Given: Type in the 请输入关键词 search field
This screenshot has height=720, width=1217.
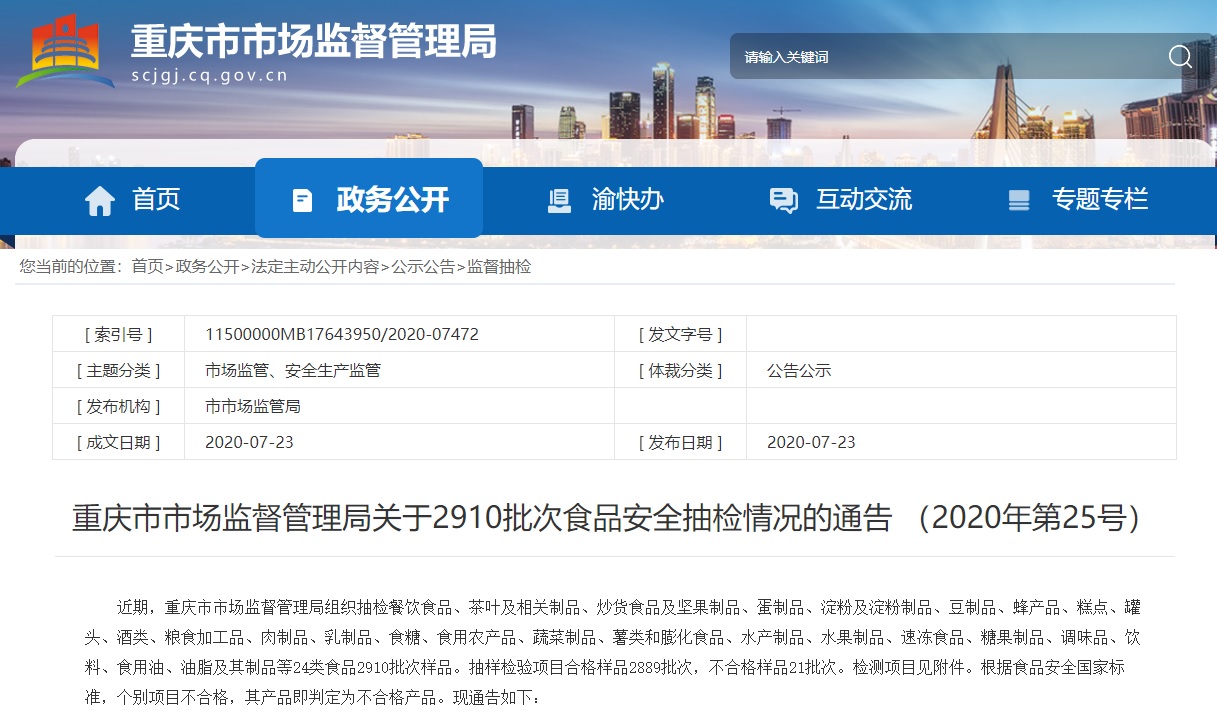Looking at the screenshot, I should pyautogui.click(x=940, y=57).
